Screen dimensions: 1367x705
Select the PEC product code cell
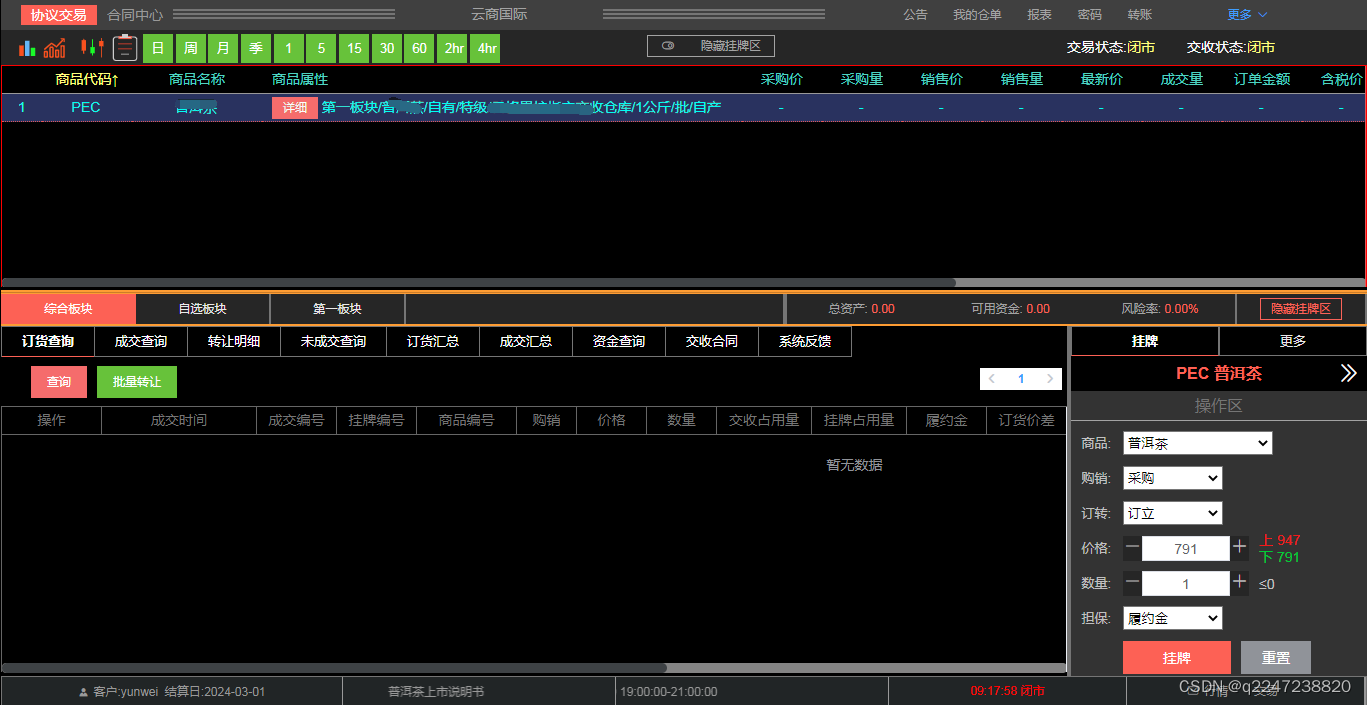[86, 107]
